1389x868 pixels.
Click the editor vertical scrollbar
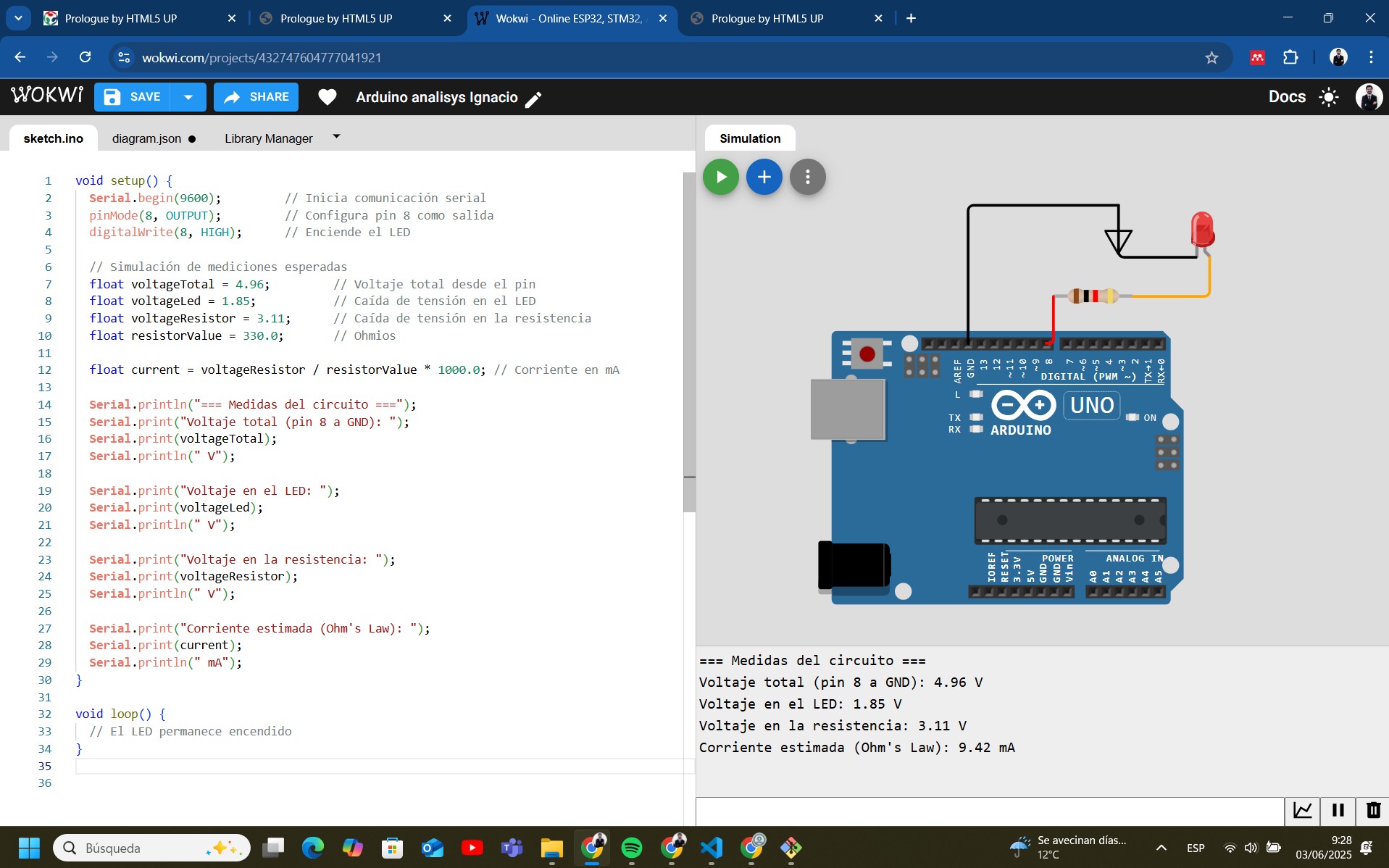click(x=689, y=342)
